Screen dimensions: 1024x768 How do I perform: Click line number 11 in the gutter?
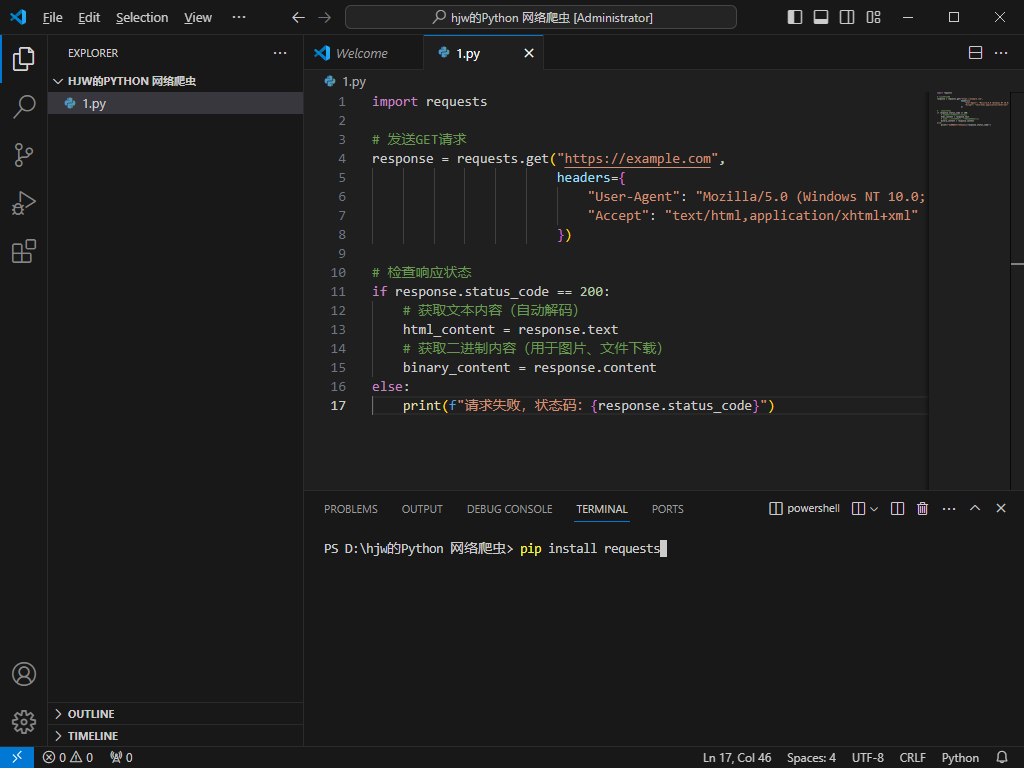(338, 292)
